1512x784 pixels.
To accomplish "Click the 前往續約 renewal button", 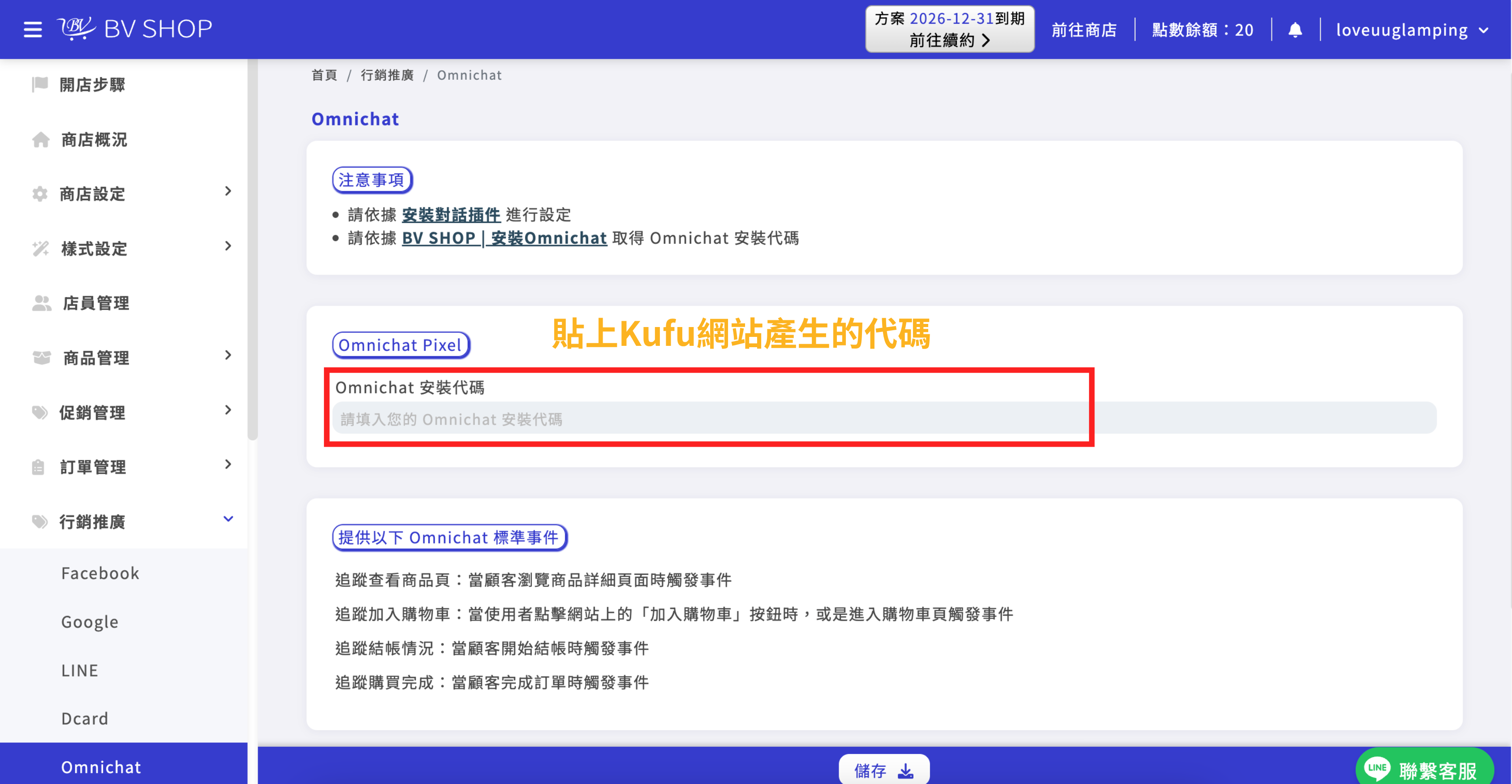I will point(949,40).
